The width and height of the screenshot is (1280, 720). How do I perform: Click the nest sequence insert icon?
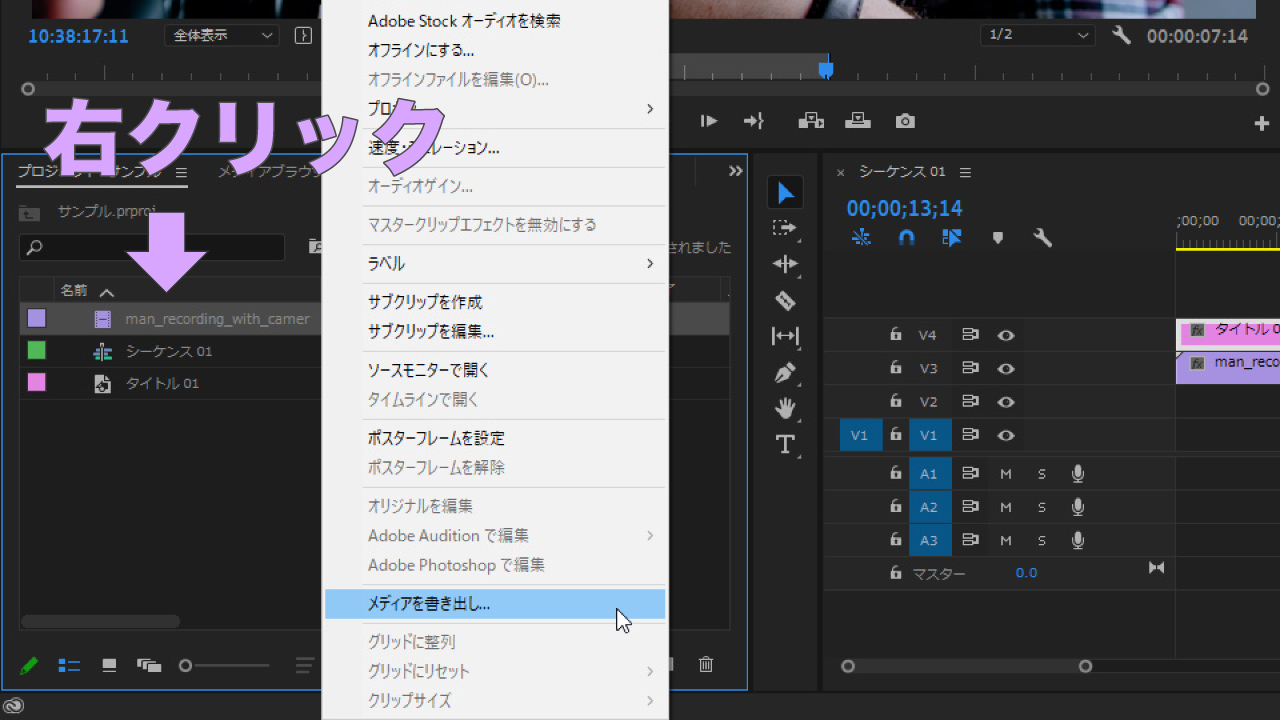861,238
